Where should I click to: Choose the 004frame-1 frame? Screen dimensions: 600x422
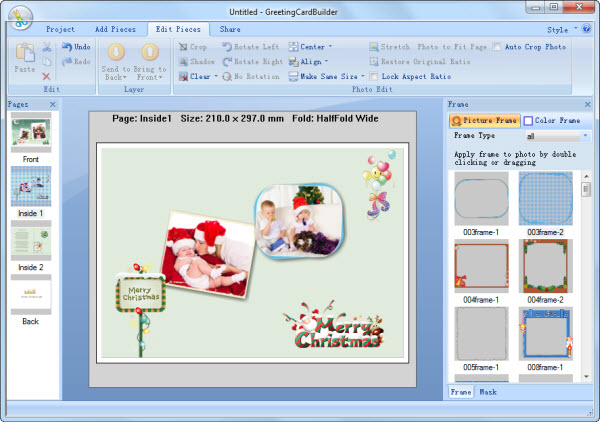pos(481,266)
